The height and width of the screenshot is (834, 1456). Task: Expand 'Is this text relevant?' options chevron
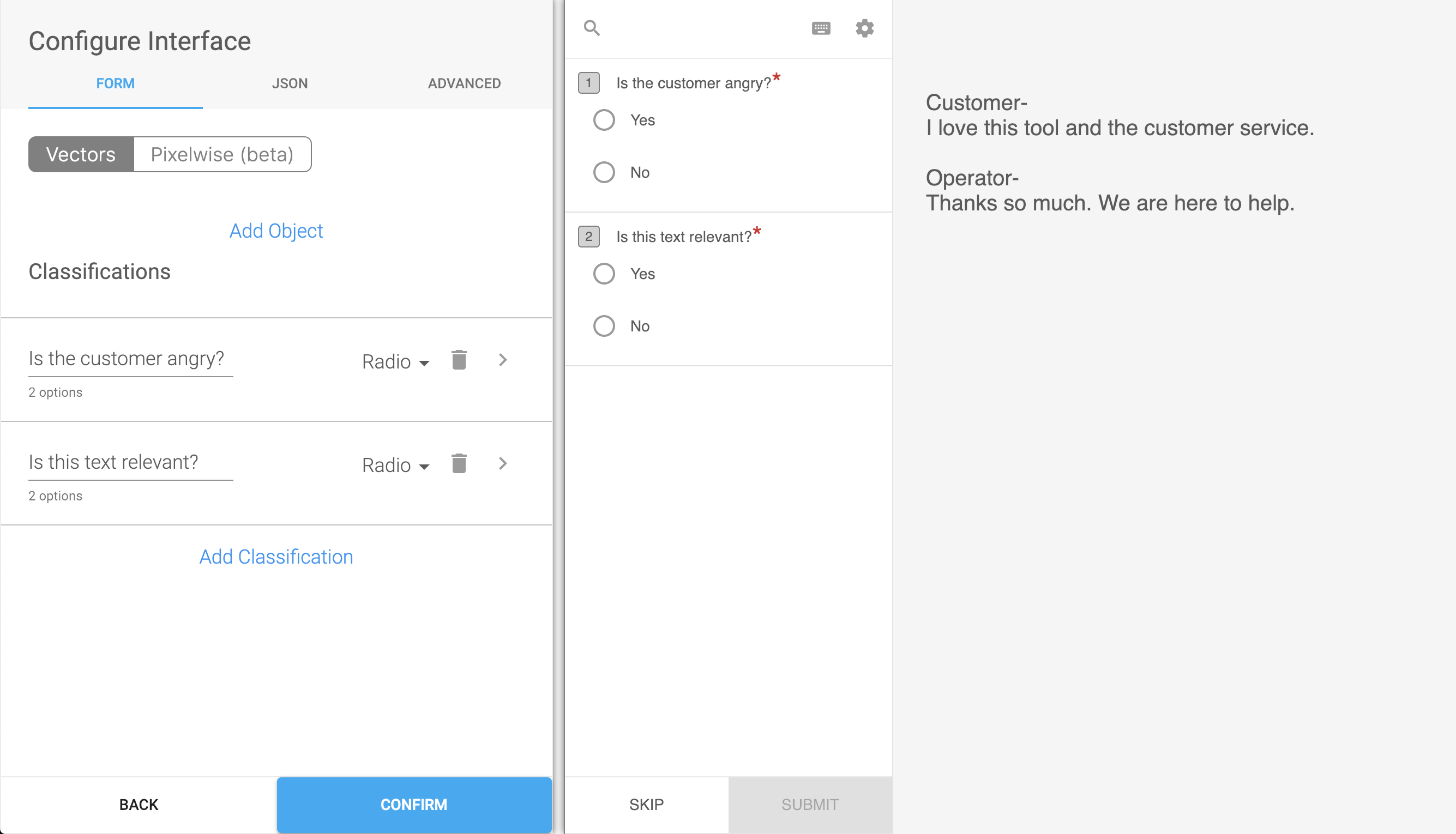click(x=503, y=463)
